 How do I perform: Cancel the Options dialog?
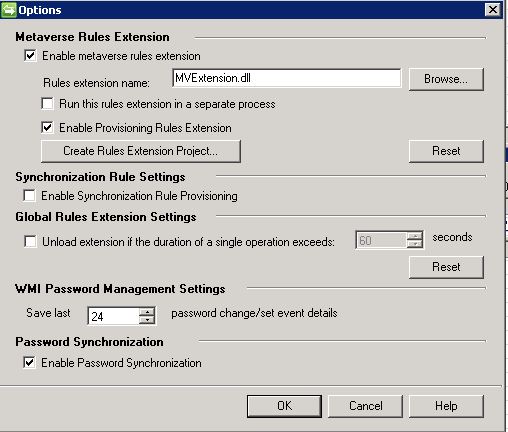[365, 406]
